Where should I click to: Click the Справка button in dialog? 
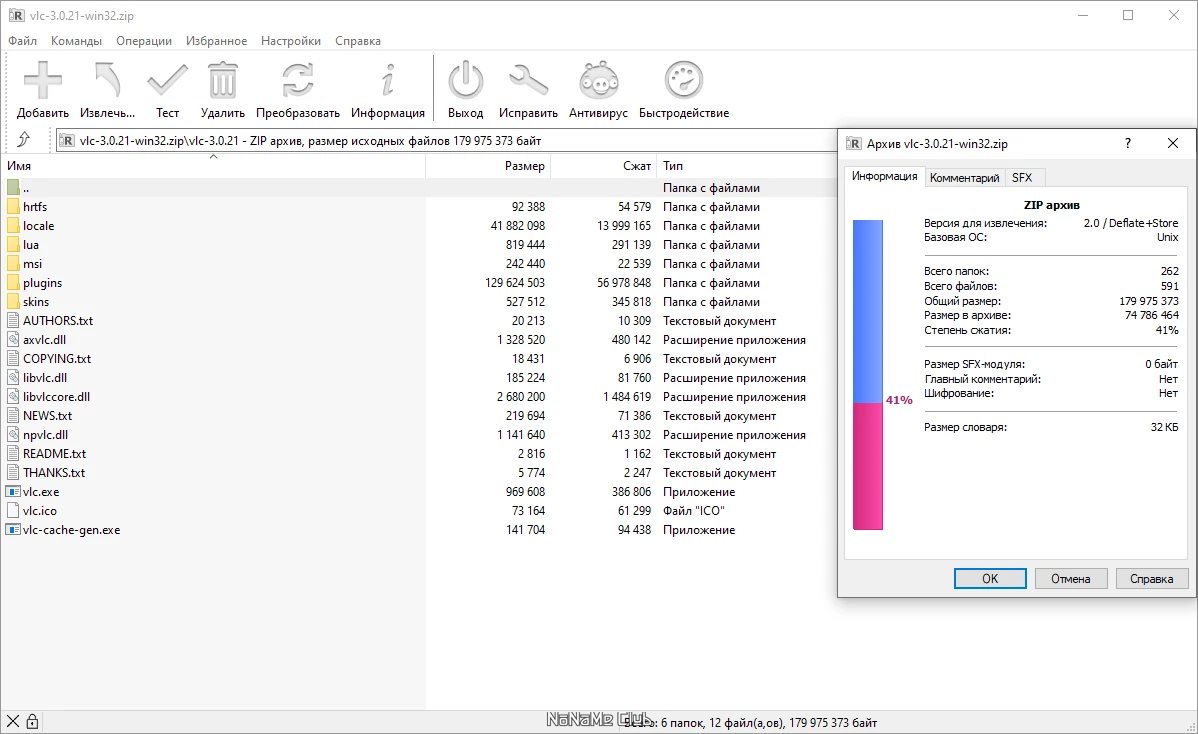[1151, 578]
